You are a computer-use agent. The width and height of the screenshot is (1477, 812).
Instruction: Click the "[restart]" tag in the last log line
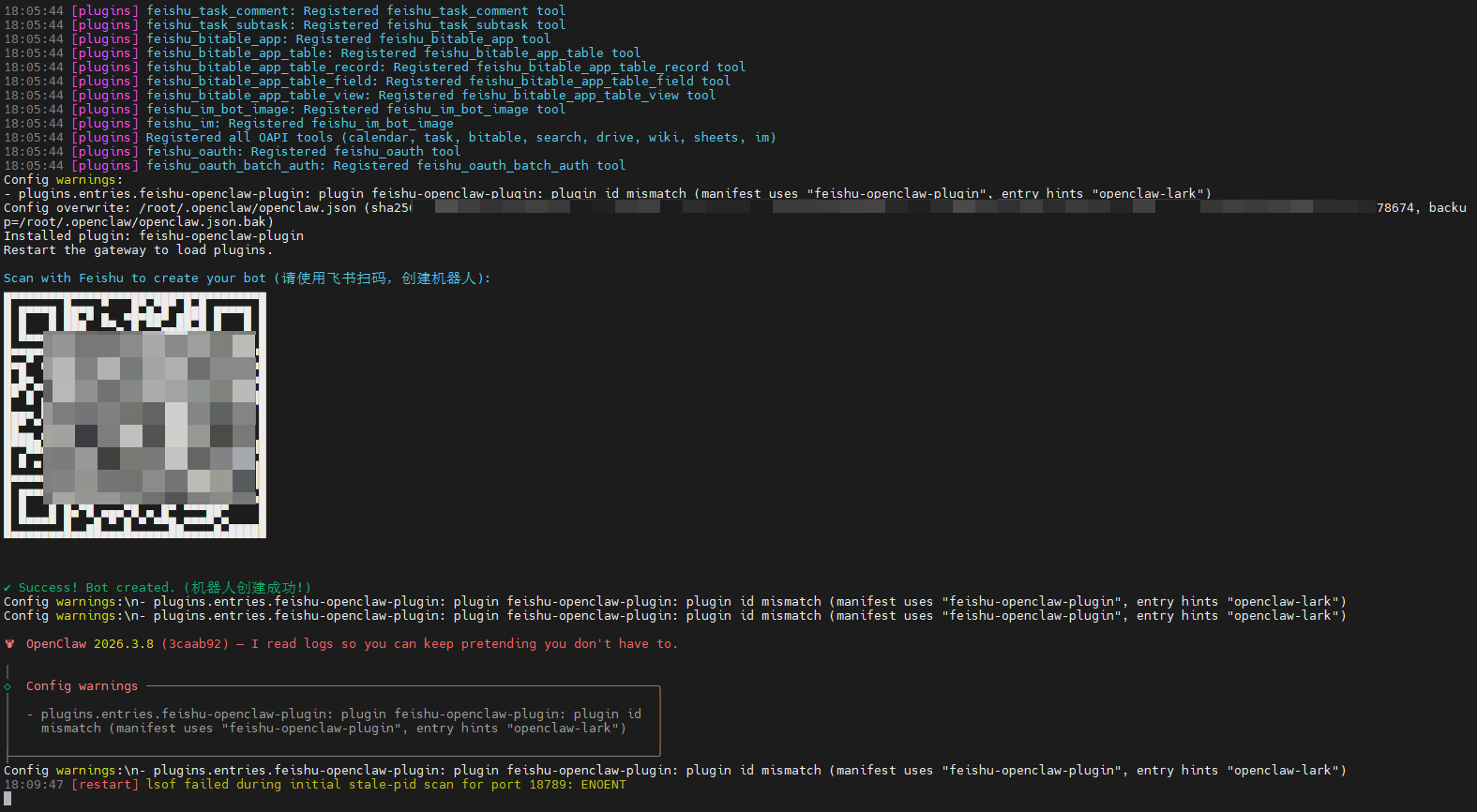(x=105, y=785)
